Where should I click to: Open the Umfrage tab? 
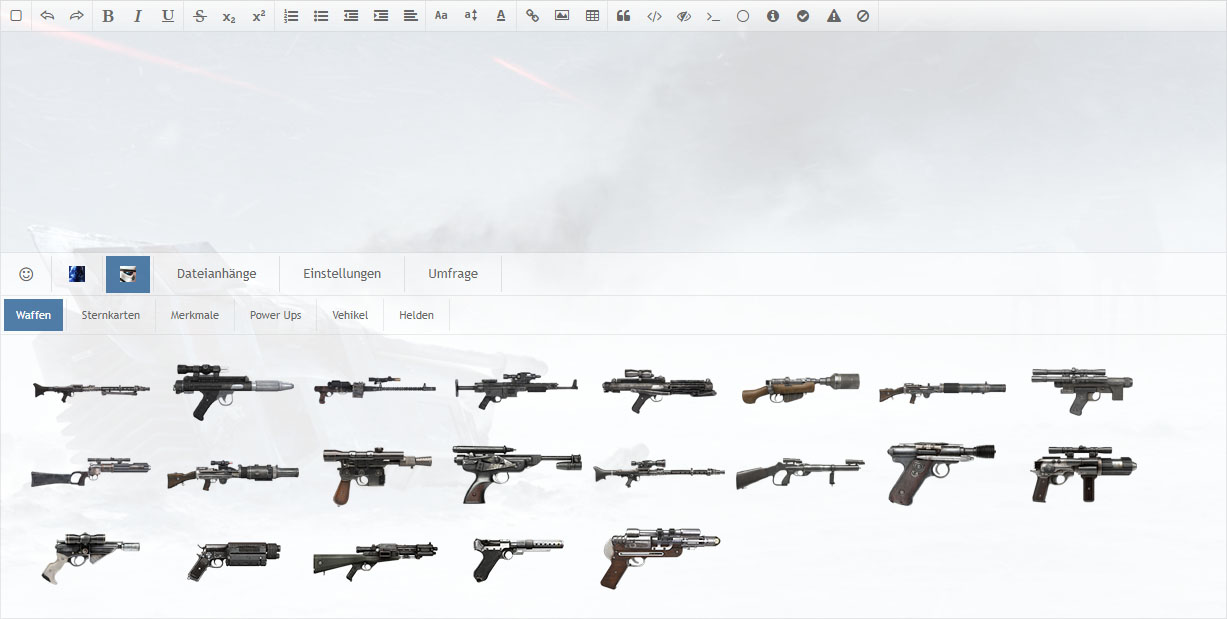[x=453, y=274]
